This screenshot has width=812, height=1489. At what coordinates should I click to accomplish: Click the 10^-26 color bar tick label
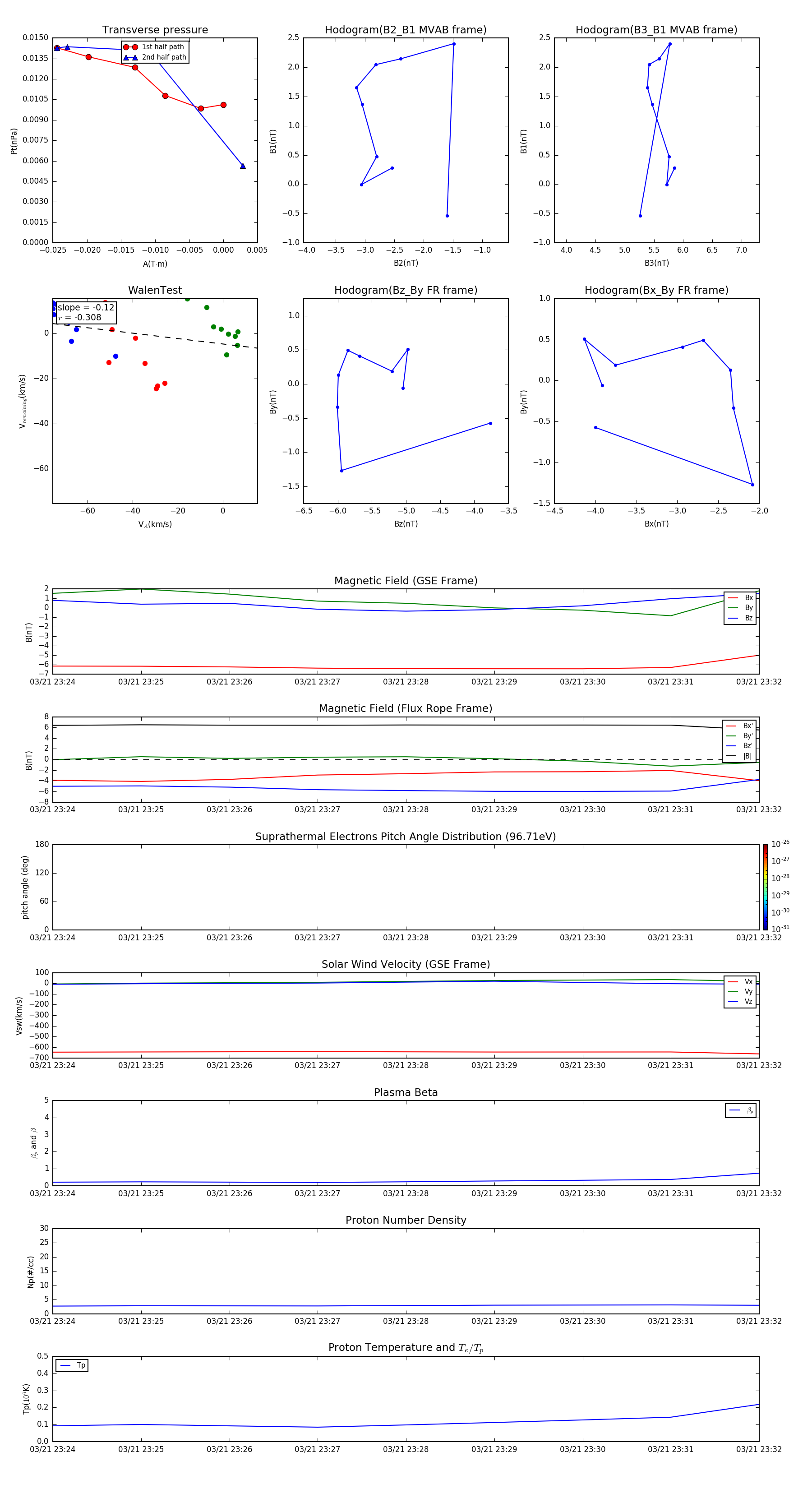point(780,844)
